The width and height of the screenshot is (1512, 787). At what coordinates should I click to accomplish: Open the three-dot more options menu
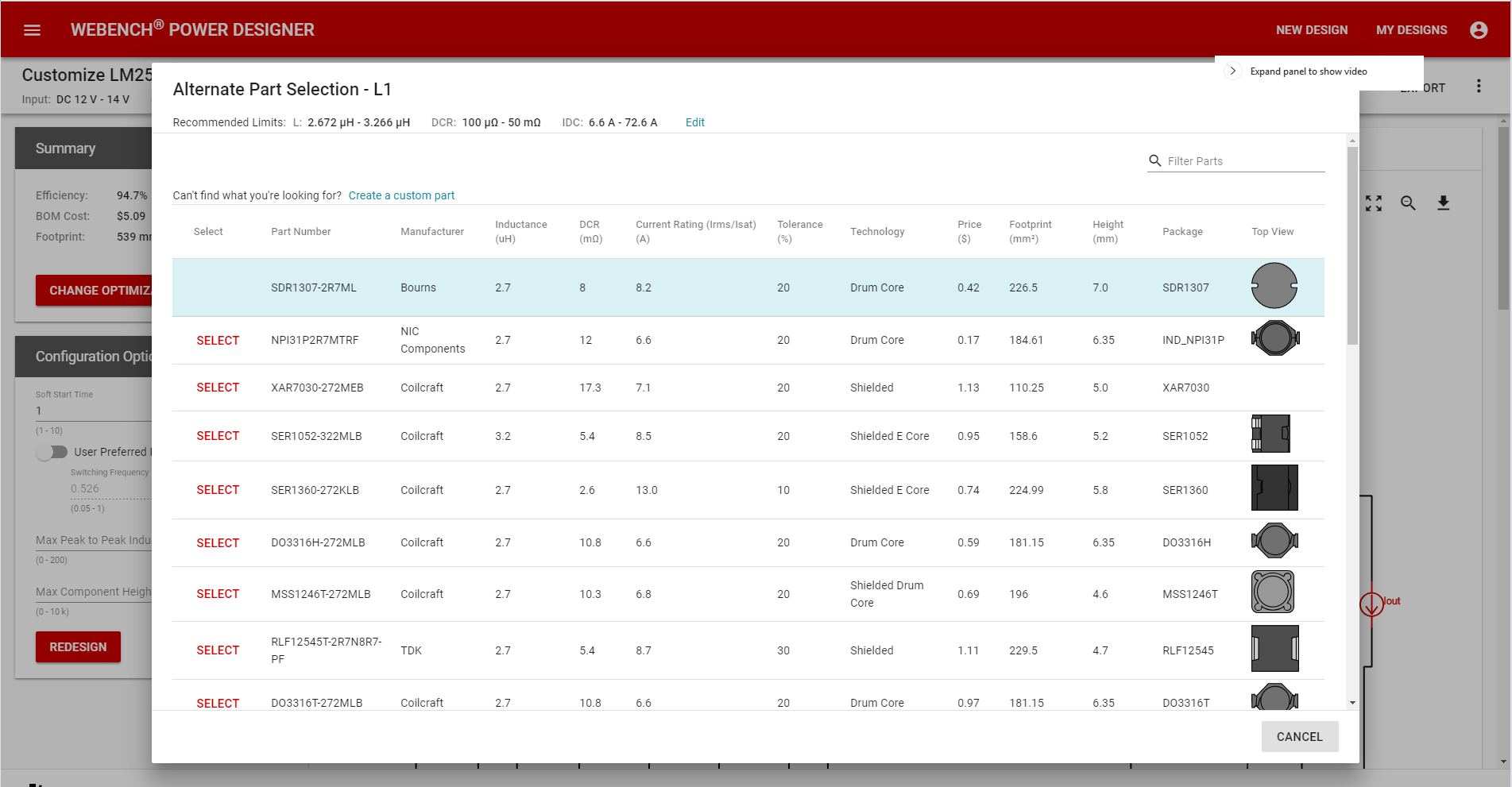[x=1479, y=86]
